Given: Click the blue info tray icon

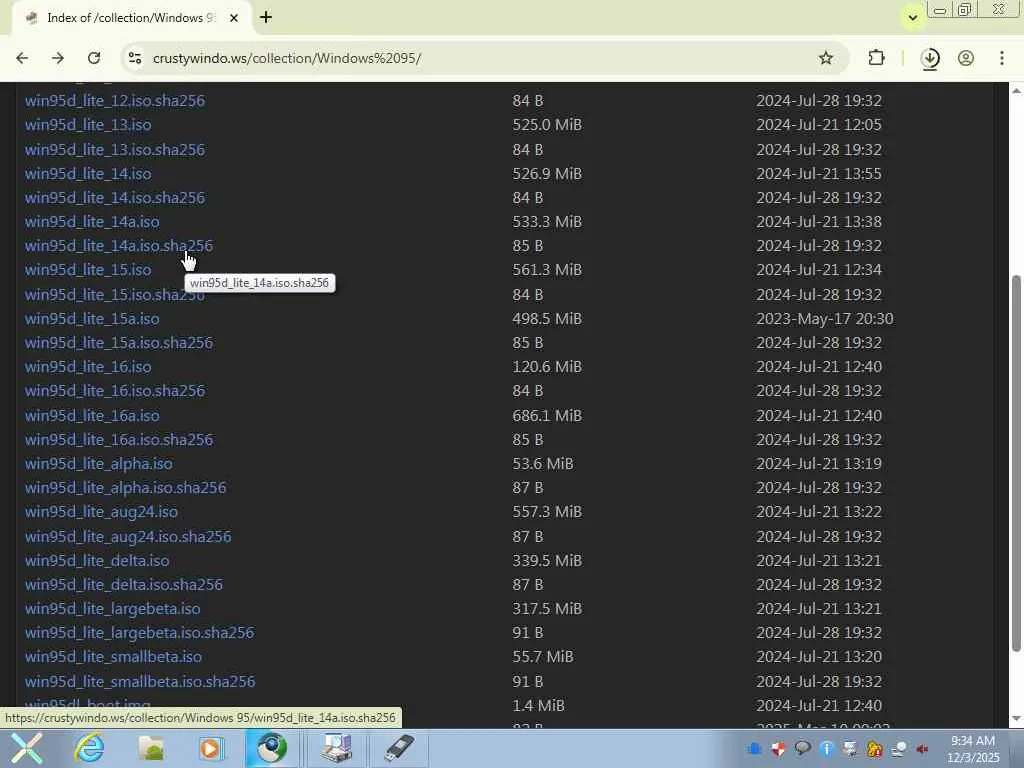Looking at the screenshot, I should [827, 749].
